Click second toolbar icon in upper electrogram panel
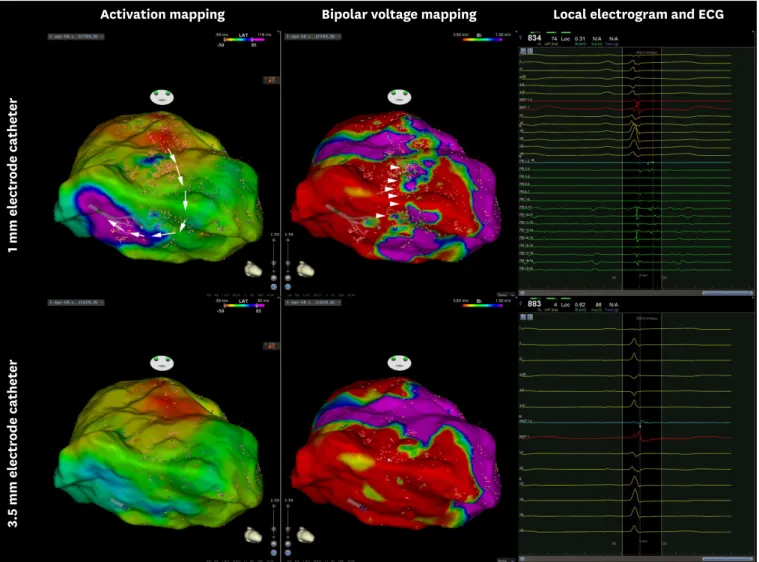This screenshot has width=759, height=562. (x=530, y=51)
